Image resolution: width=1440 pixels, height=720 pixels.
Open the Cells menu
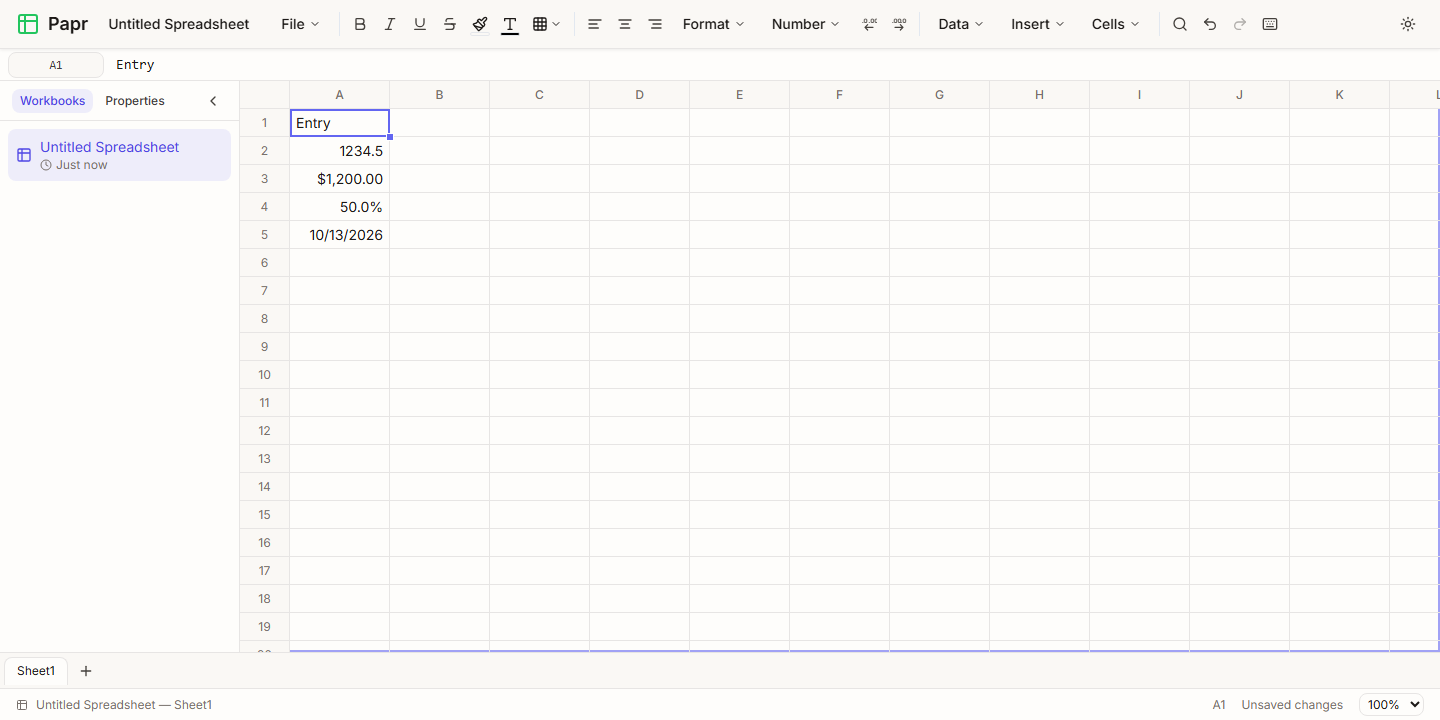1115,24
